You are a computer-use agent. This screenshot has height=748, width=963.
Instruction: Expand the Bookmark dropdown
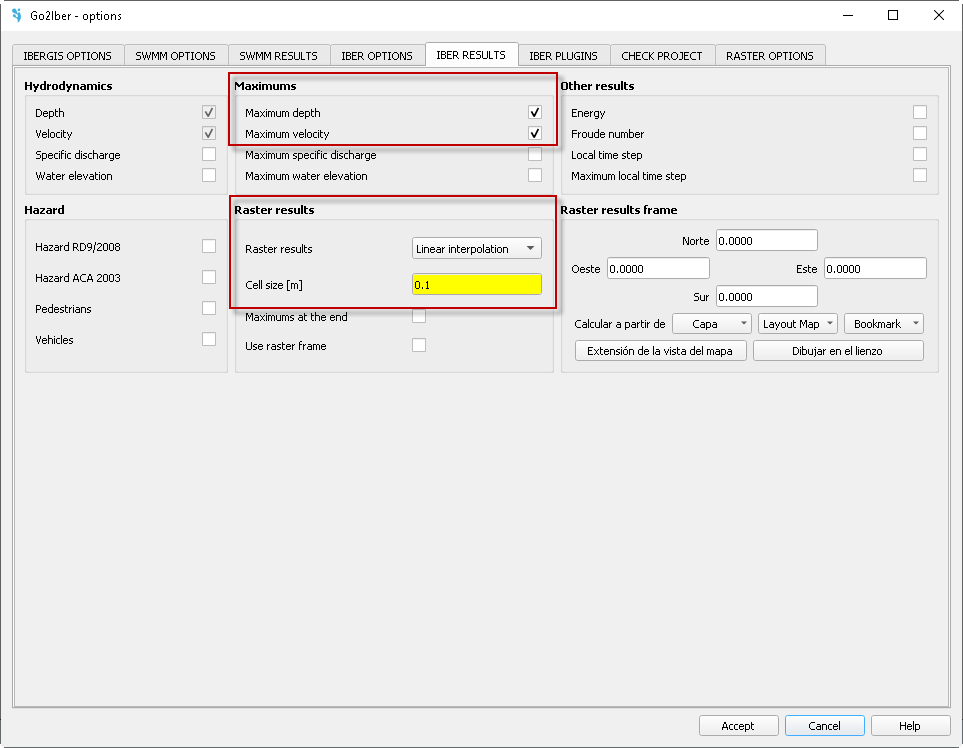(x=883, y=324)
